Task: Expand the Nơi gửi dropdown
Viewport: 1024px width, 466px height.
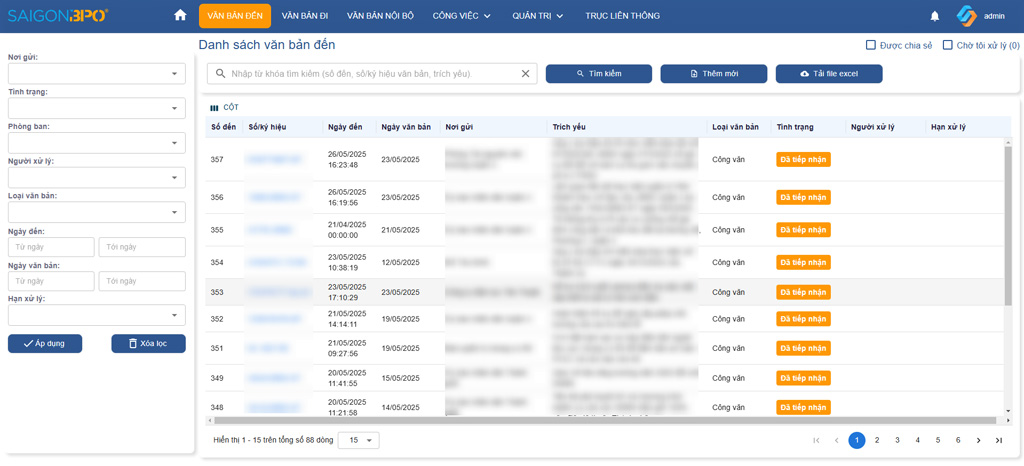Action: point(97,74)
